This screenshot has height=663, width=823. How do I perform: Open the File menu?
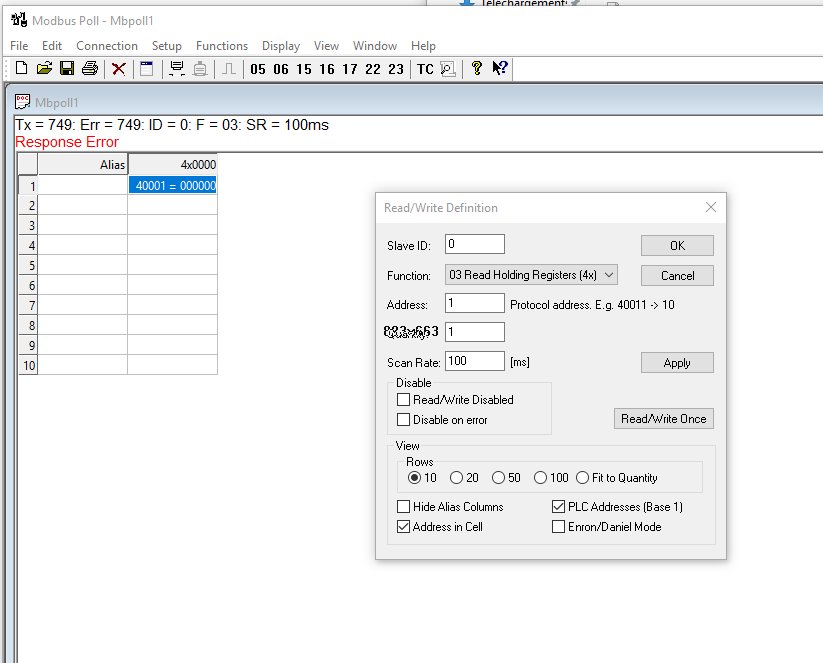pos(19,46)
